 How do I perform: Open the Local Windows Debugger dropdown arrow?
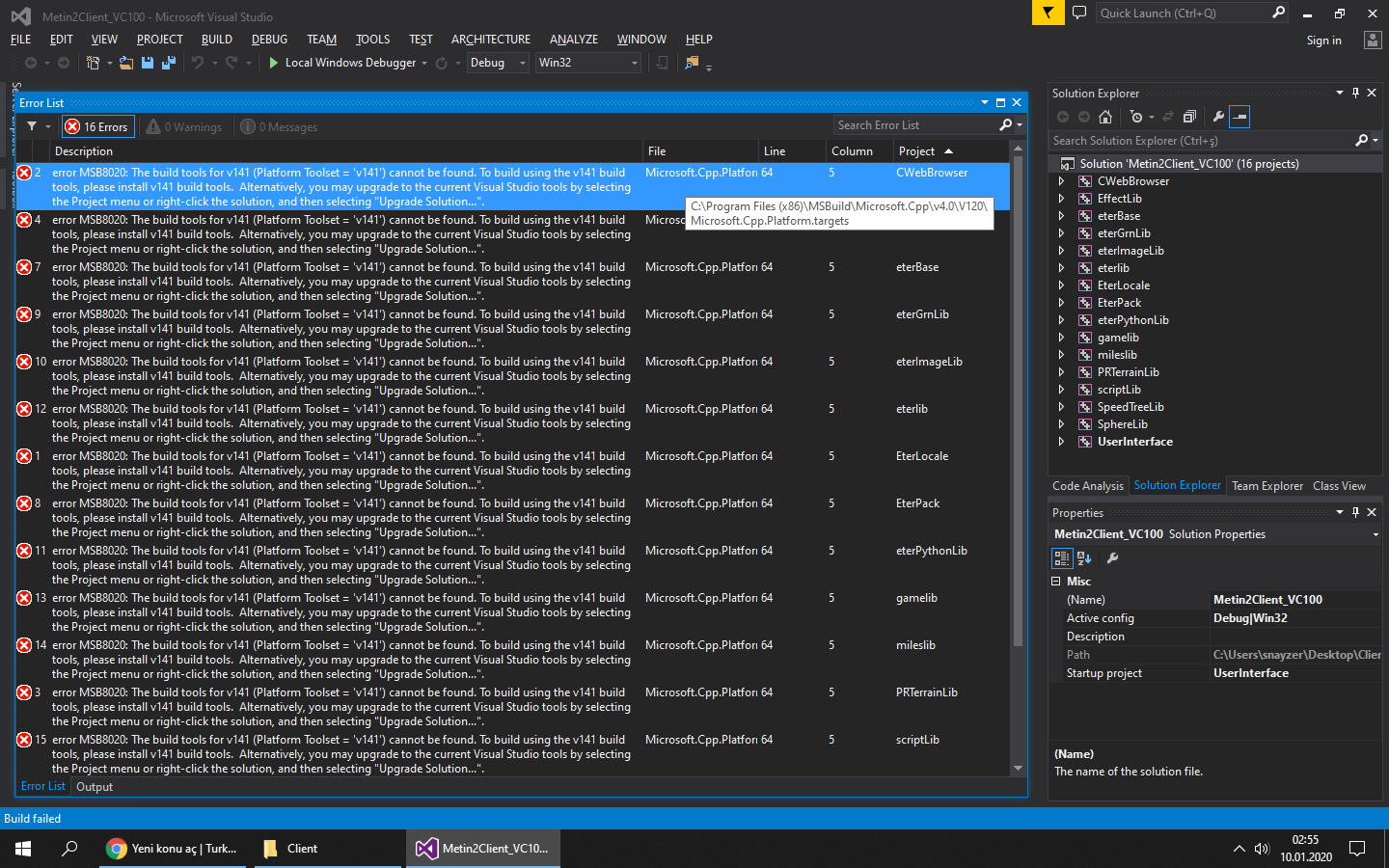424,64
